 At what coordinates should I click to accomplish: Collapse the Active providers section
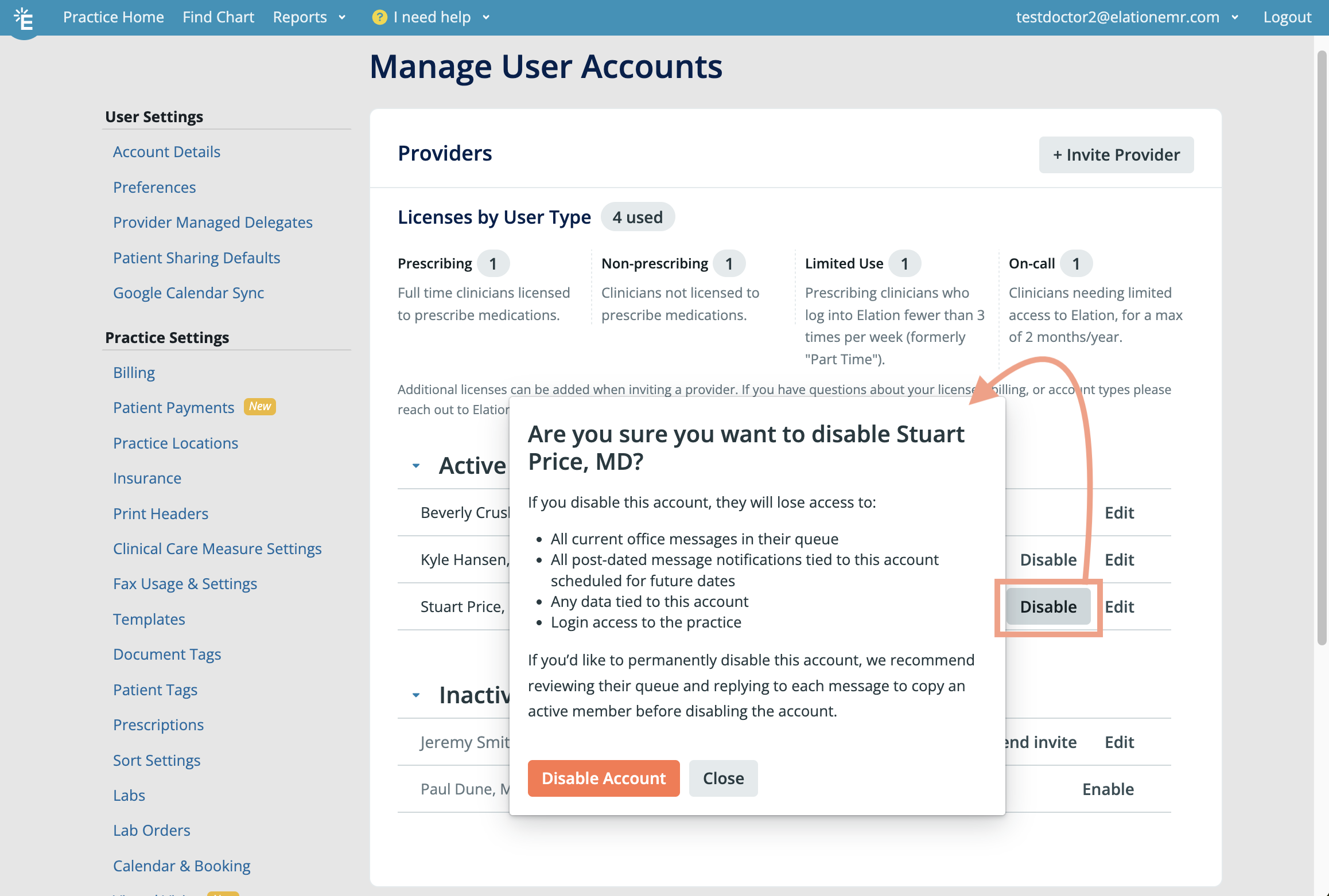tap(416, 466)
